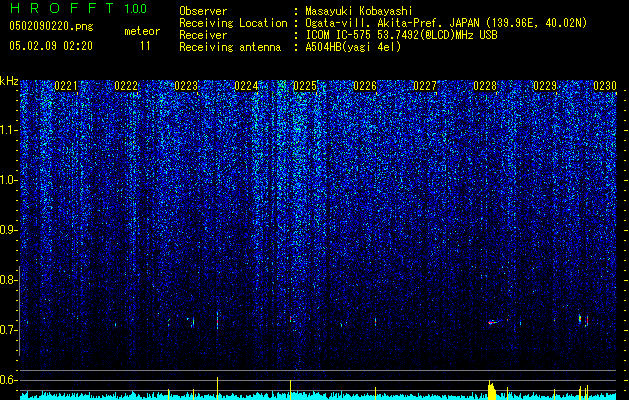Screen dimensions: 629x400
Task: Click the long meteor echo trail near 0228
Action: (494, 321)
